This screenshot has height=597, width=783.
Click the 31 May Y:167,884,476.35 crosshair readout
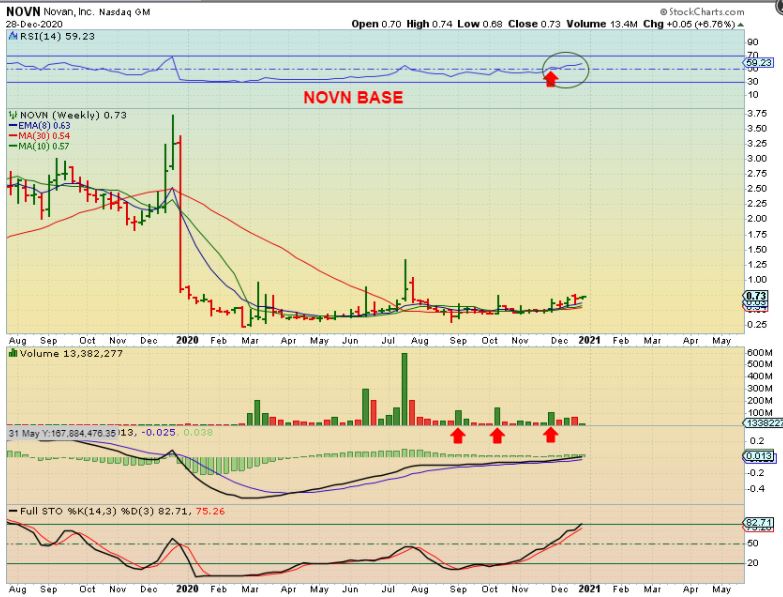click(x=62, y=433)
